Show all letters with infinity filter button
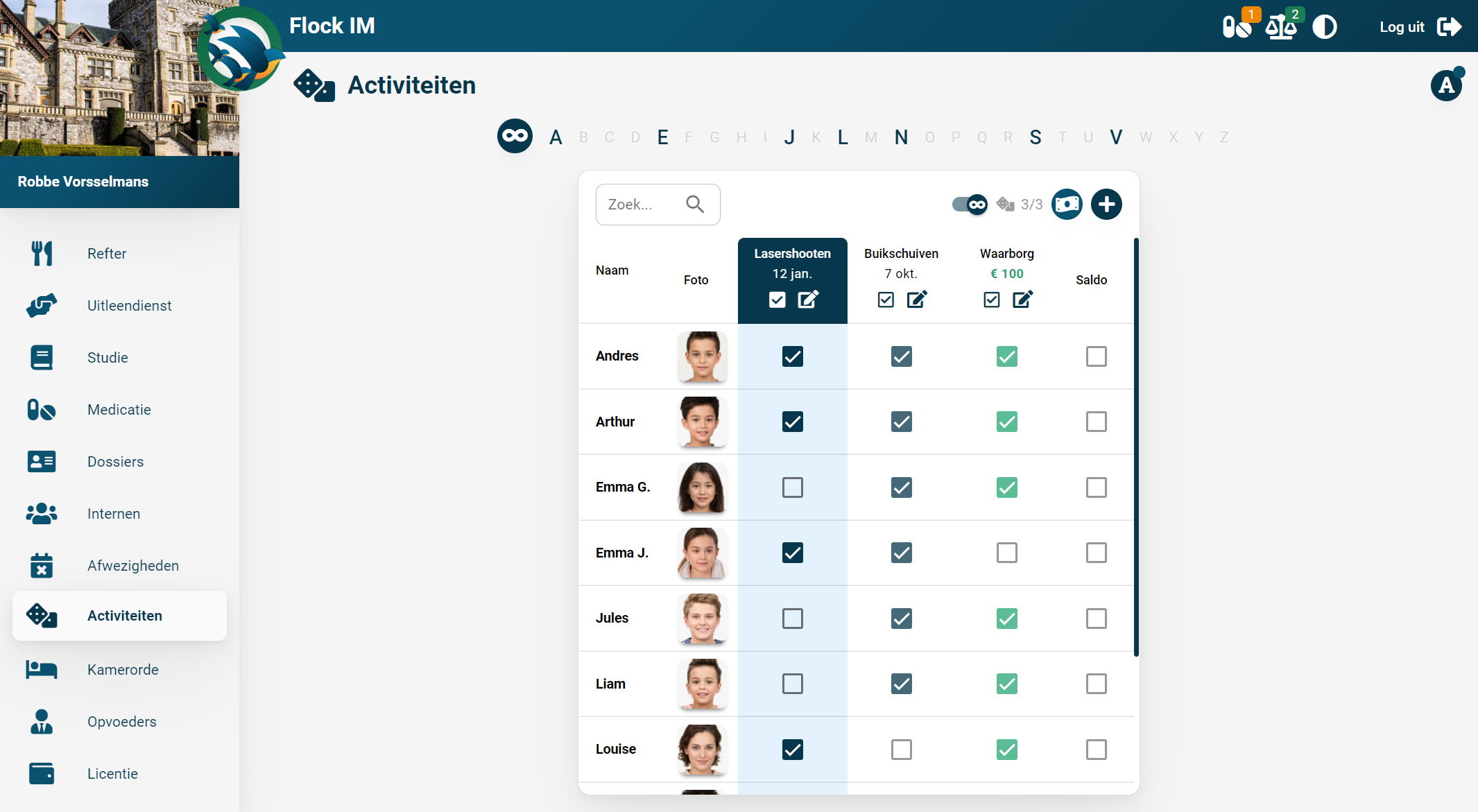This screenshot has width=1478, height=812. [x=515, y=137]
